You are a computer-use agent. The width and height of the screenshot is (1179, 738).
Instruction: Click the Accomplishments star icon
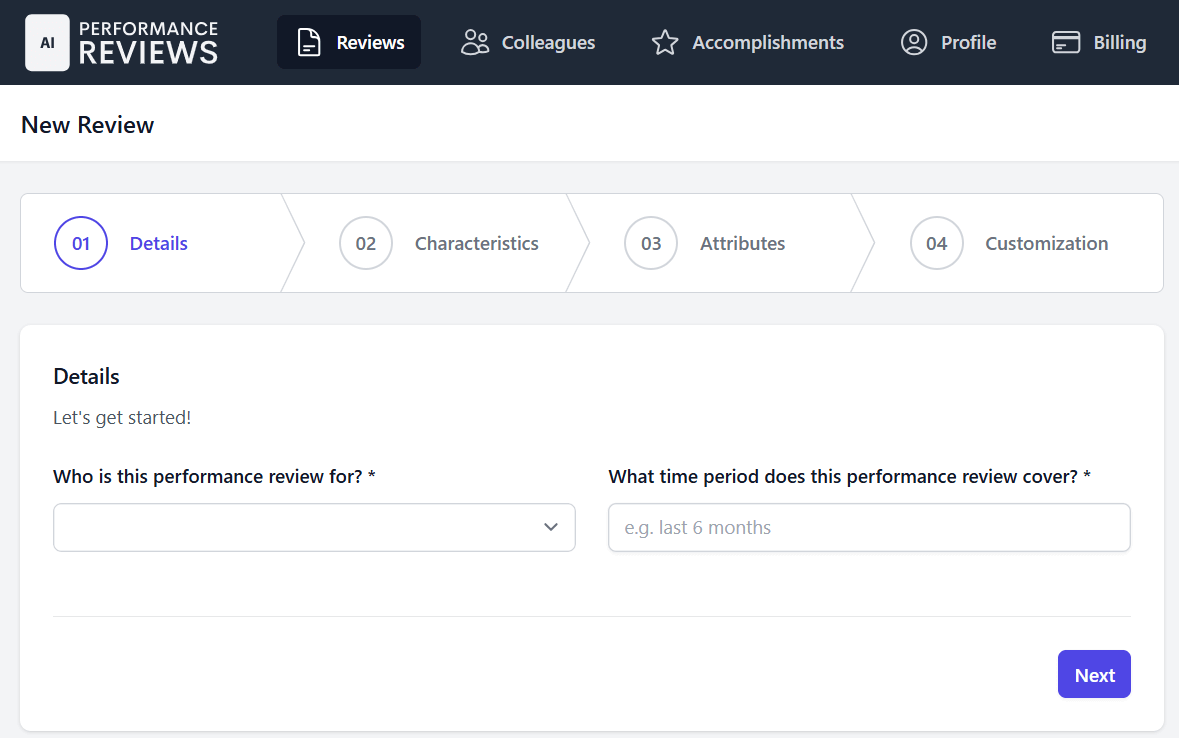665,42
